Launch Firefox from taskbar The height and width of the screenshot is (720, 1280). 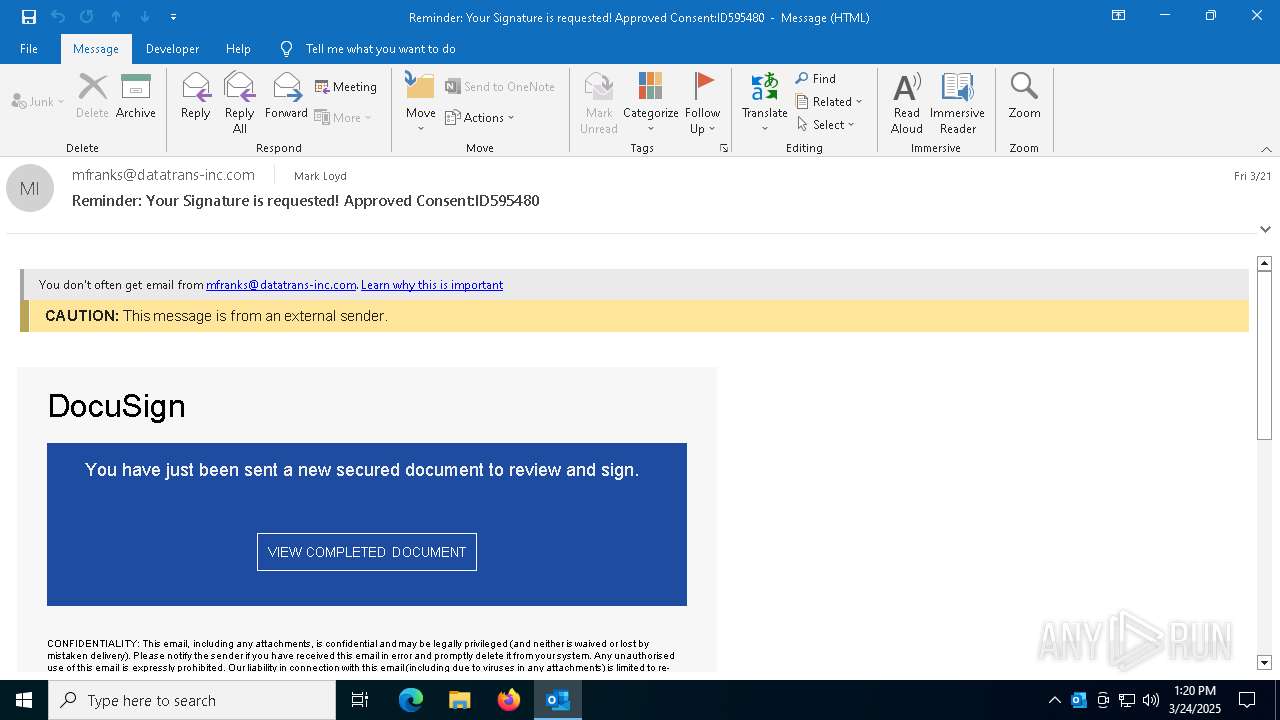[x=509, y=700]
